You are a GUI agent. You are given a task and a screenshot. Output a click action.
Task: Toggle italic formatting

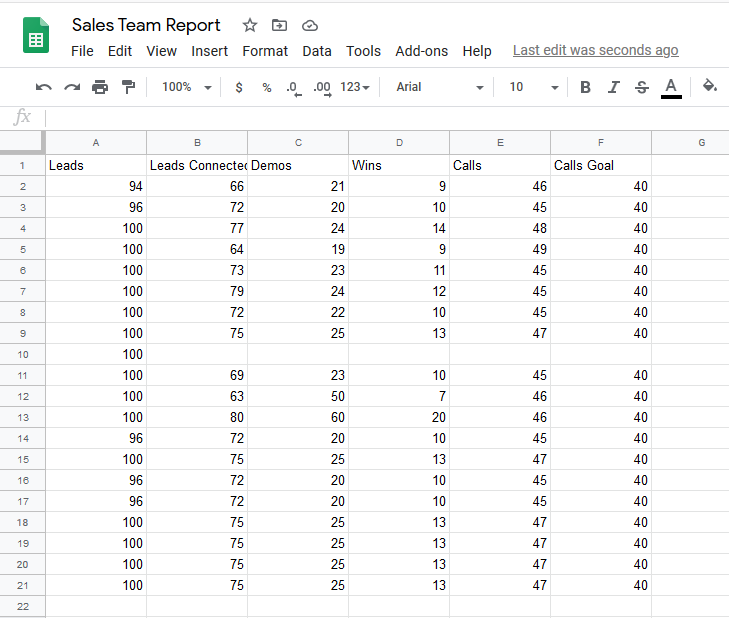click(x=614, y=87)
